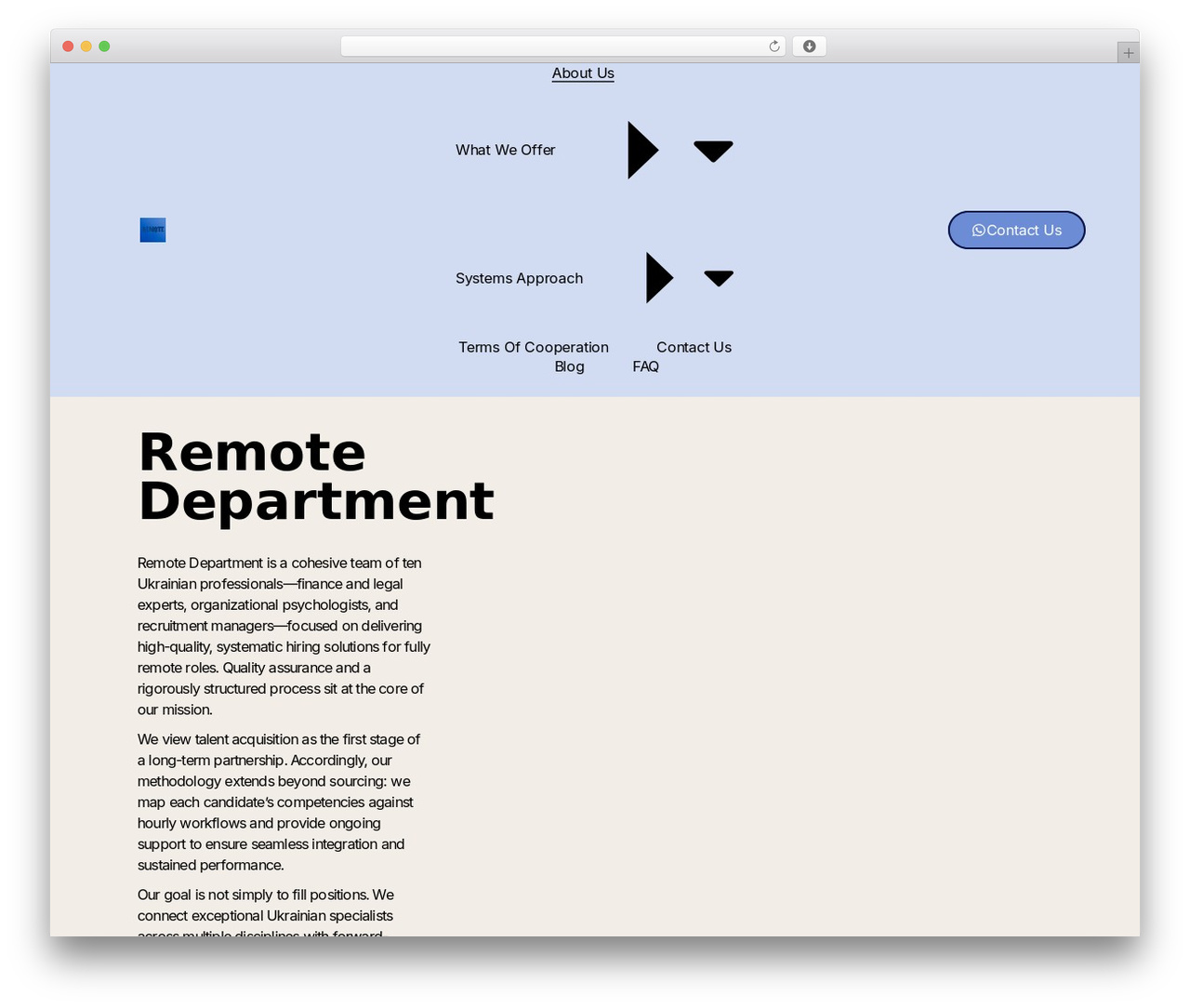Expand the right-pointing triangle beside Systems Approach

(659, 278)
